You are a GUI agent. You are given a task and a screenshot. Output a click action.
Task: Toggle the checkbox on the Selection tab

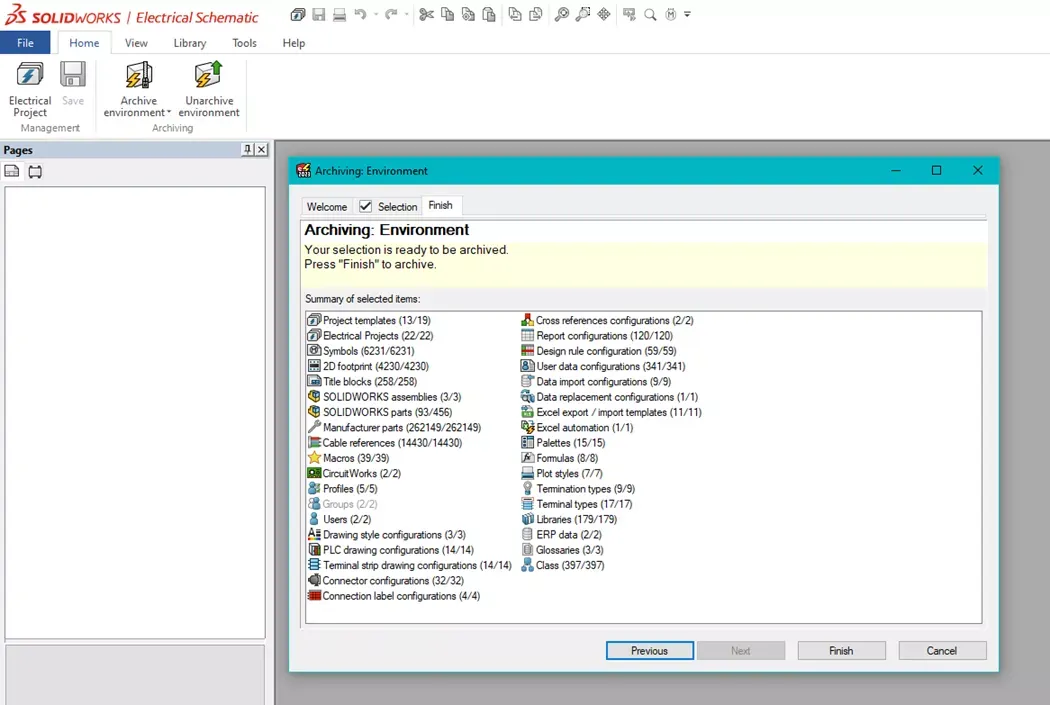click(365, 206)
